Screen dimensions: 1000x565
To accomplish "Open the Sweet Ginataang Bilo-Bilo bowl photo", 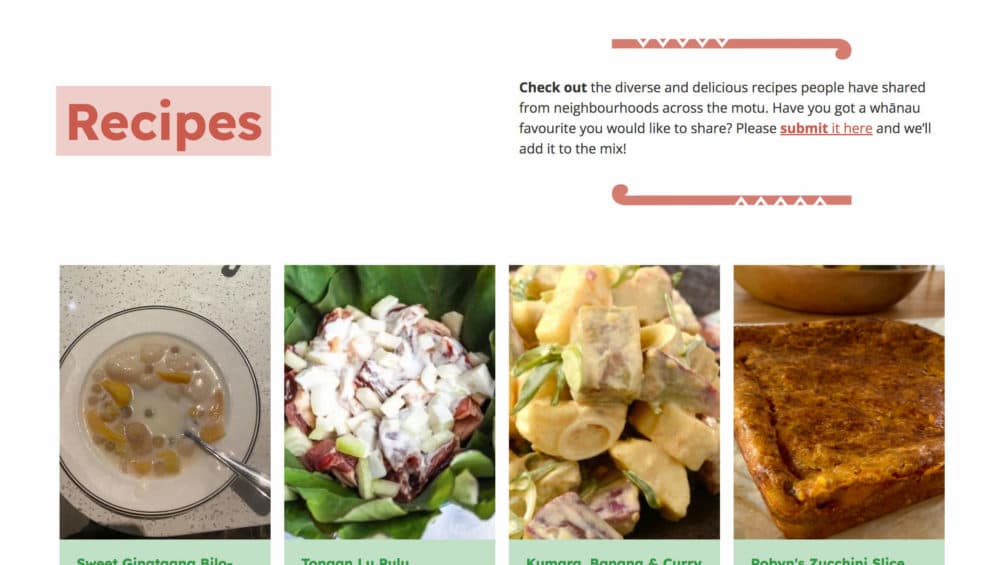I will point(165,402).
